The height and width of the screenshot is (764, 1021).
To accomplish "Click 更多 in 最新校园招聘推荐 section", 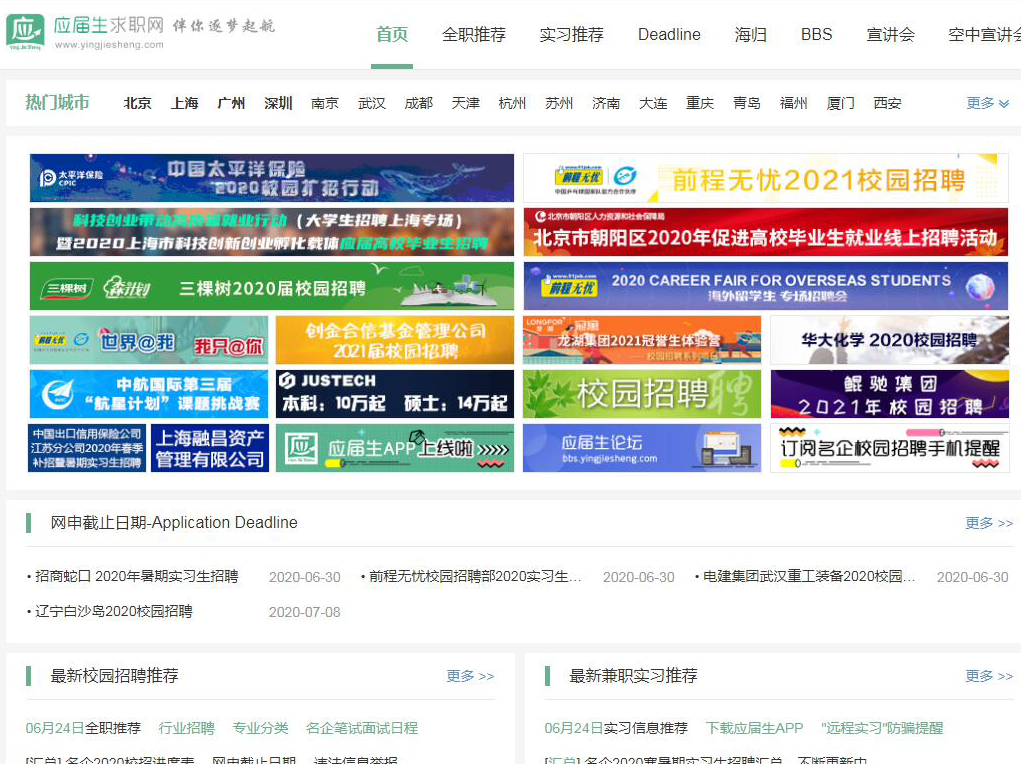I will tap(470, 676).
